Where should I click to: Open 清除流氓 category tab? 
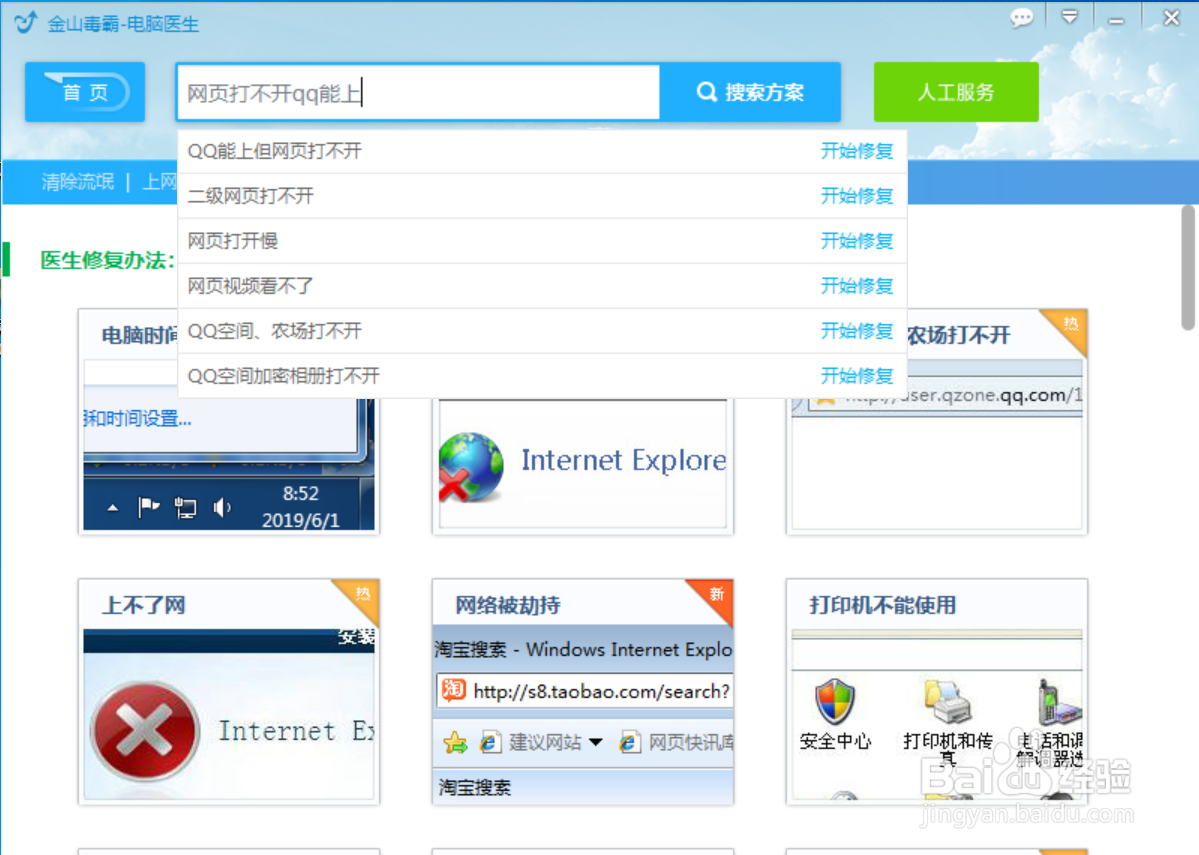click(78, 182)
